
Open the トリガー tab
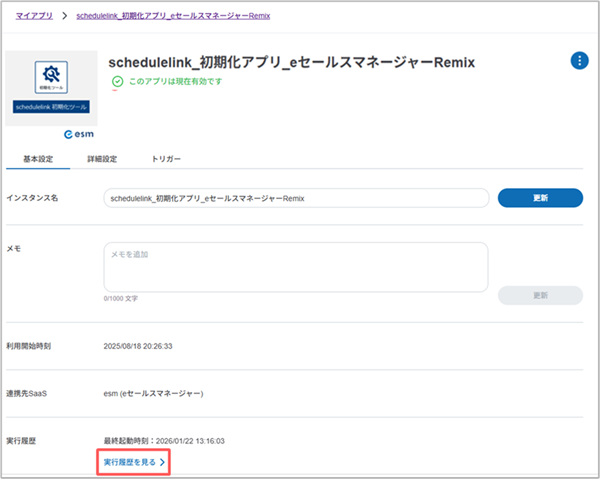click(x=166, y=159)
